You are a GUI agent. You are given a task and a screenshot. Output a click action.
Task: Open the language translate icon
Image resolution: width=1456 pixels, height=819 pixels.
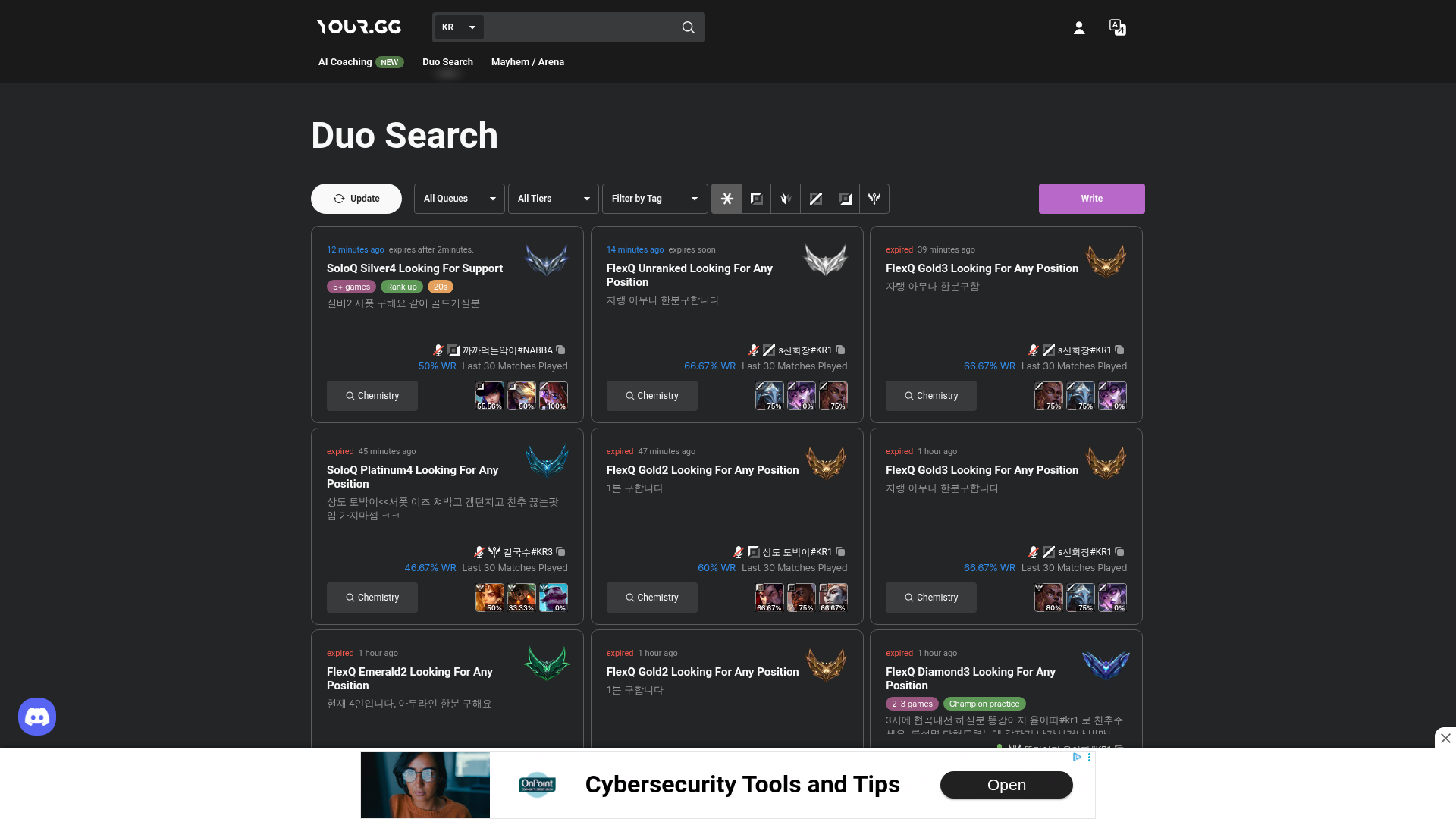pos(1117,28)
